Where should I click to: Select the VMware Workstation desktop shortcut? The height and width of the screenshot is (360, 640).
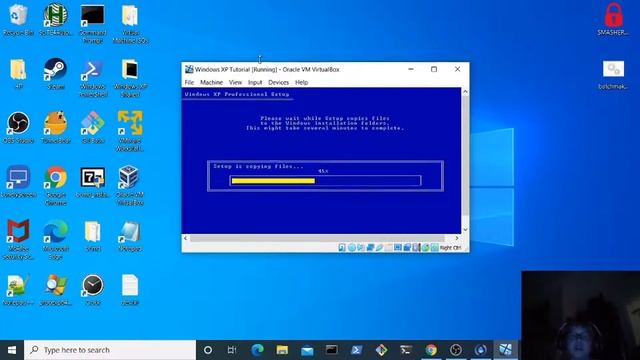coord(130,131)
